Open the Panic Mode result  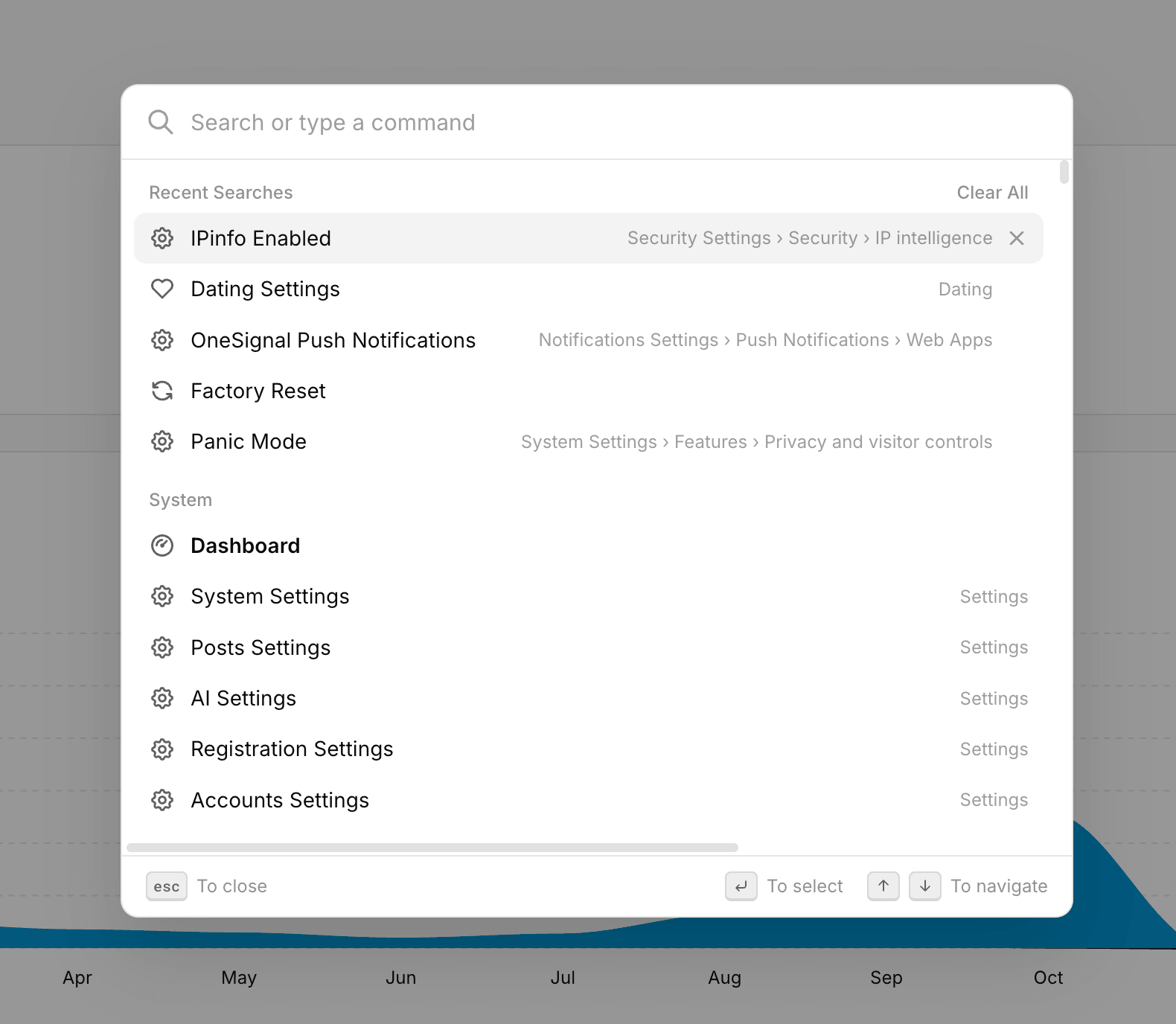[589, 441]
